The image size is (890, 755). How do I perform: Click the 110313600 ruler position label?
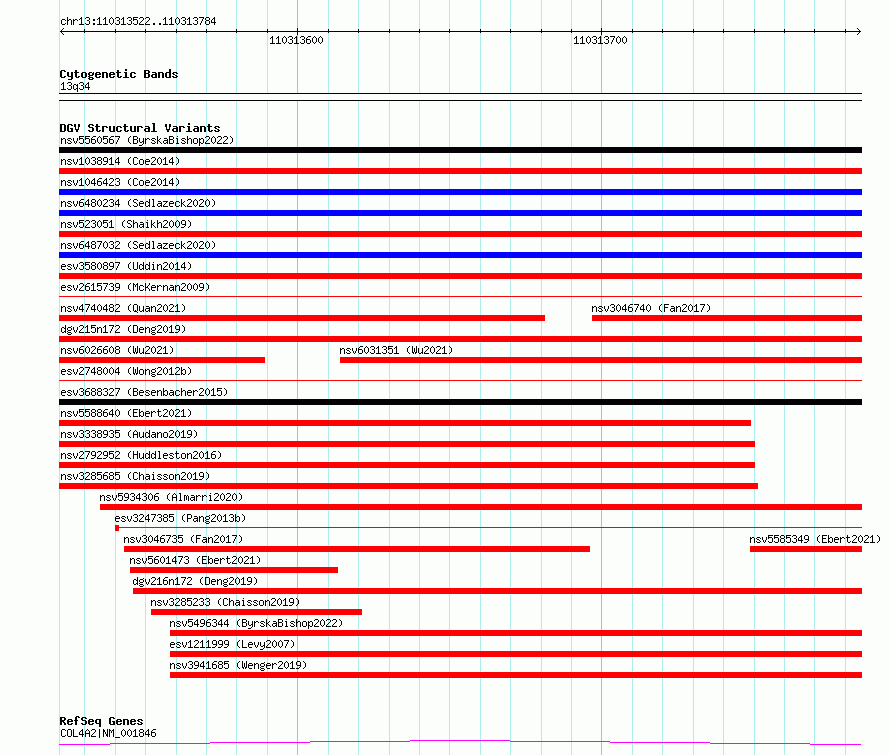pos(296,40)
